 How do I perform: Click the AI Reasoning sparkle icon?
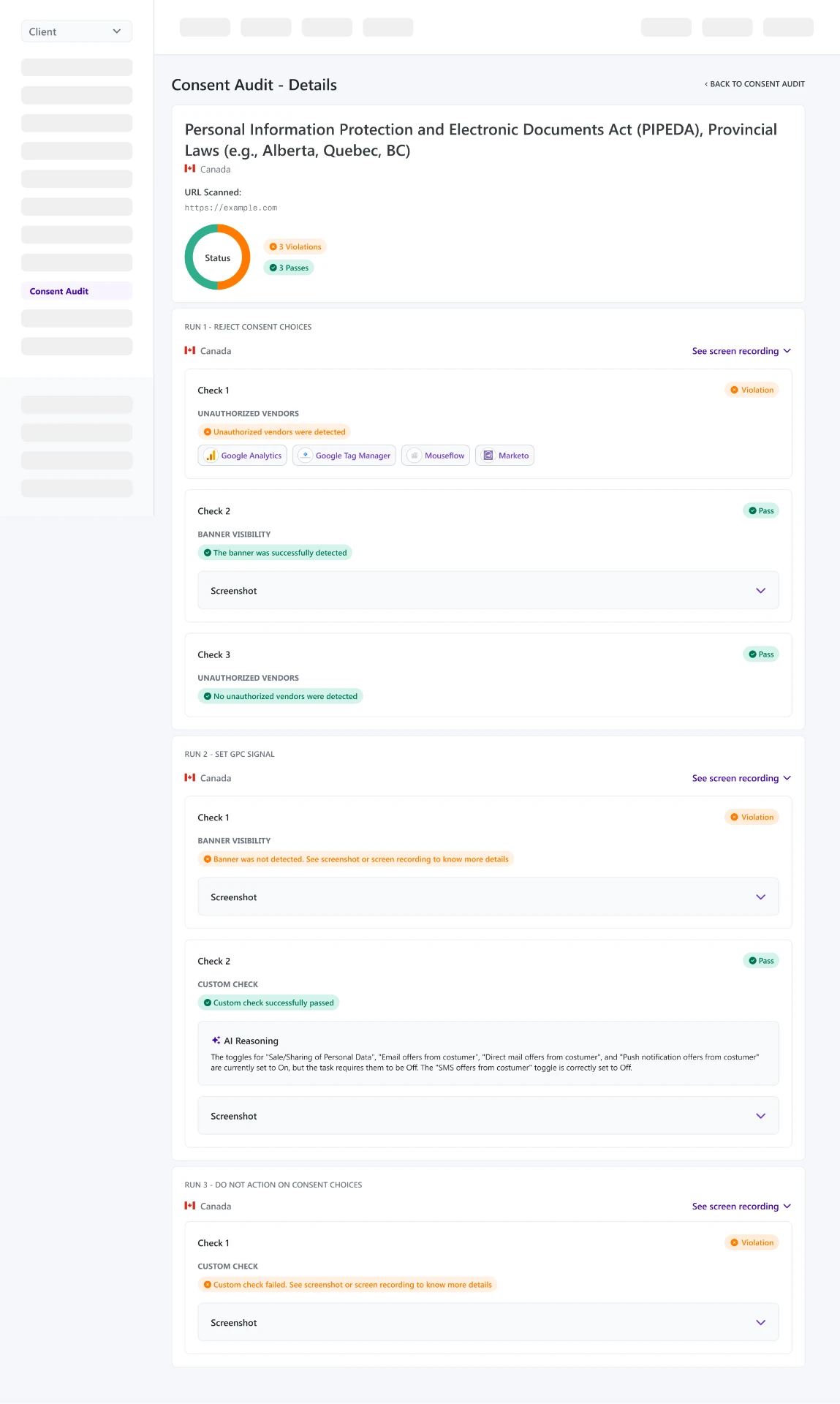point(216,1041)
